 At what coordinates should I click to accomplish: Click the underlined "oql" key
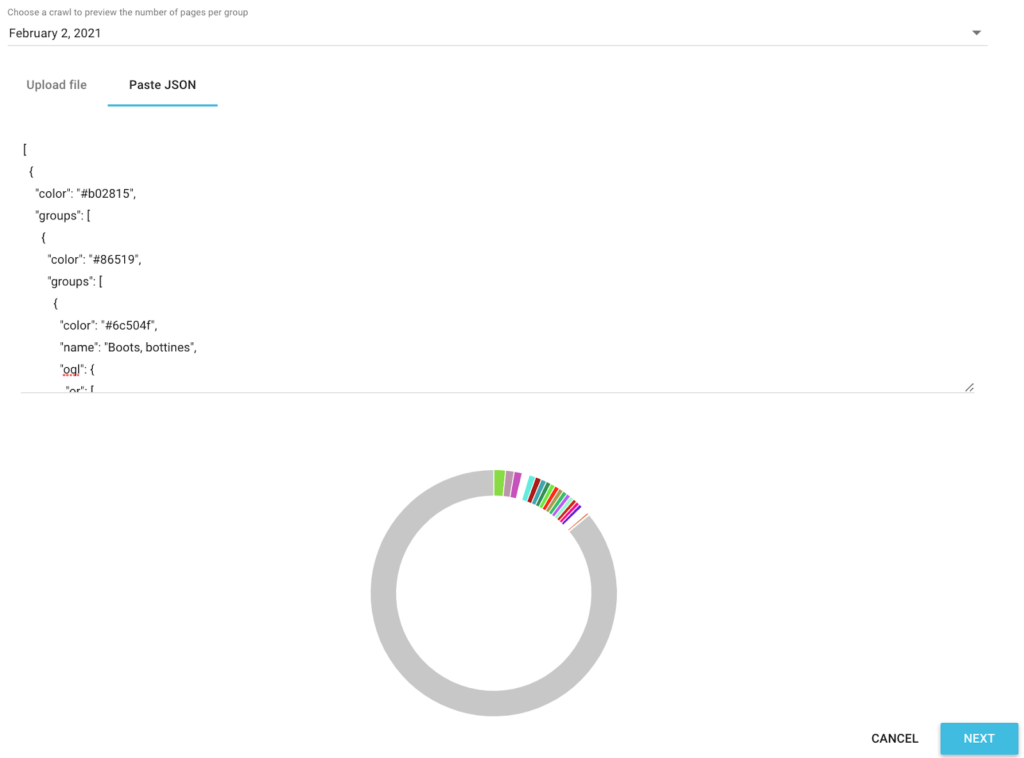click(x=71, y=369)
